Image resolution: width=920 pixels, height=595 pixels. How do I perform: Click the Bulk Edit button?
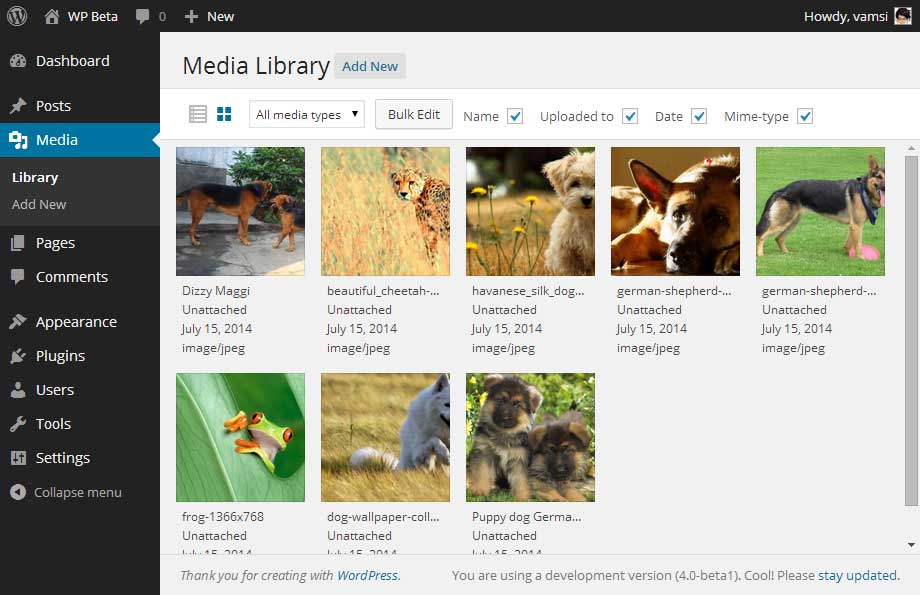click(413, 114)
